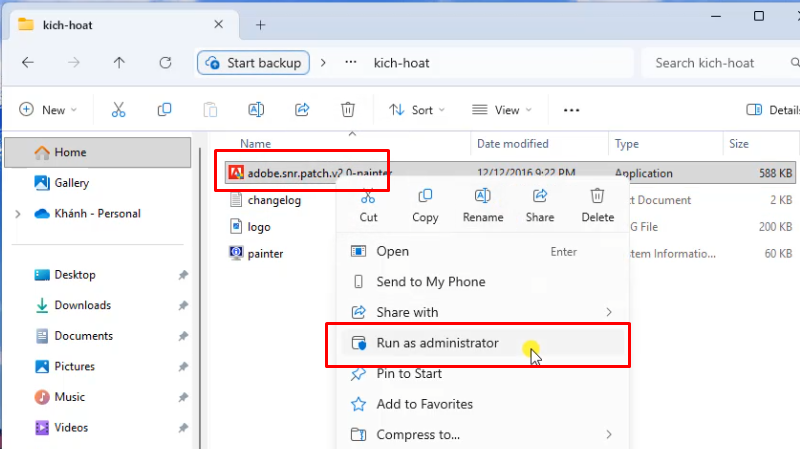Refresh the kich-hoat folder view

(165, 63)
